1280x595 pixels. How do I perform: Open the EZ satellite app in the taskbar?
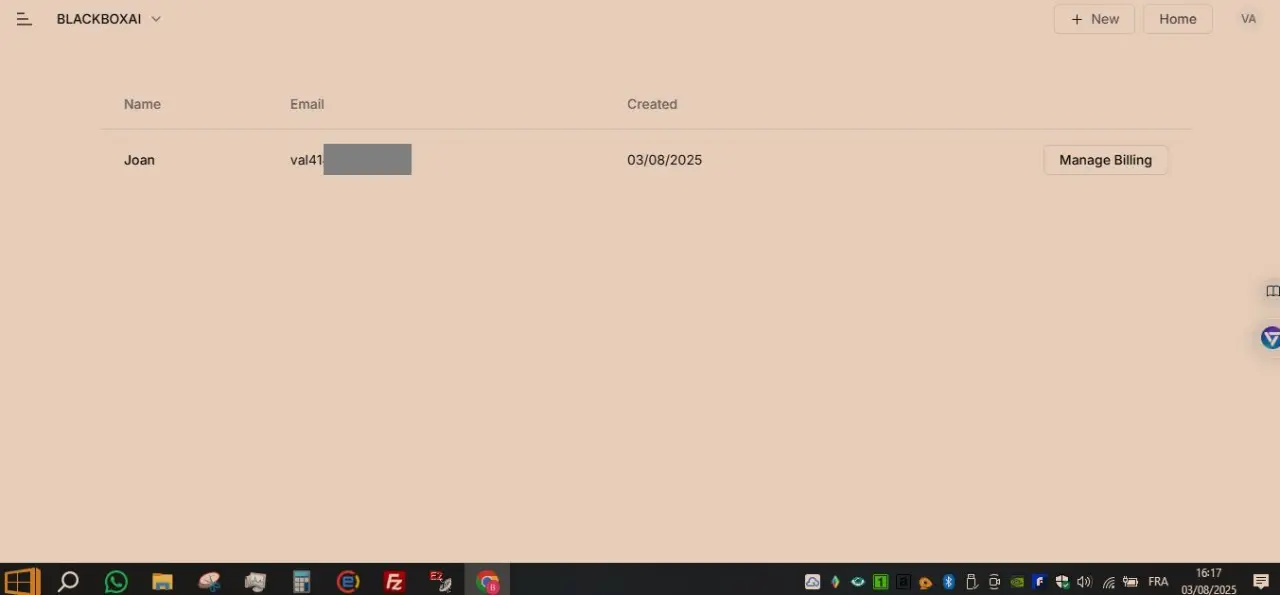coord(440,580)
